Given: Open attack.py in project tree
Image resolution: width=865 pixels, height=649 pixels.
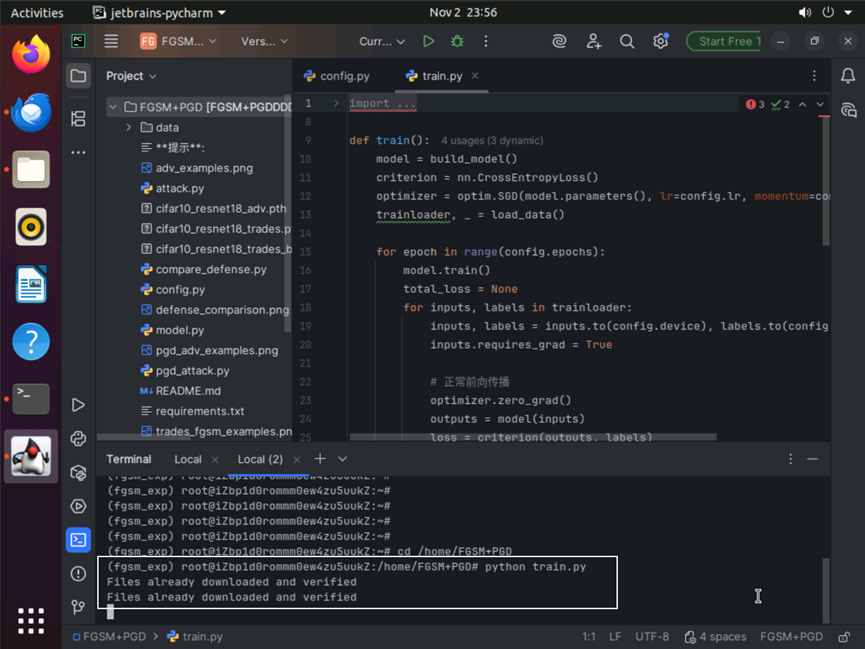Looking at the screenshot, I should pyautogui.click(x=180, y=188).
